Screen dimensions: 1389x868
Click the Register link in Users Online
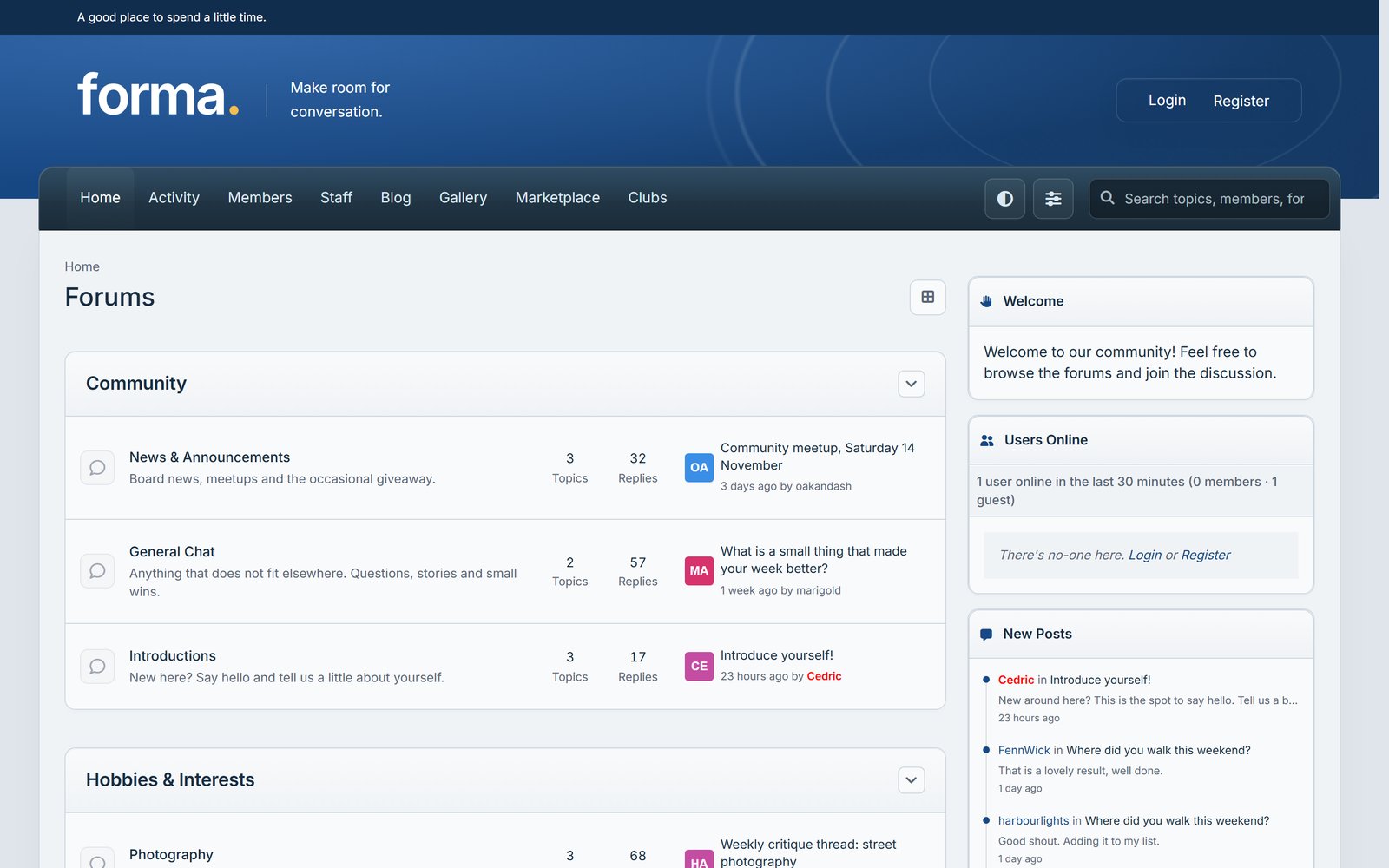(1206, 555)
